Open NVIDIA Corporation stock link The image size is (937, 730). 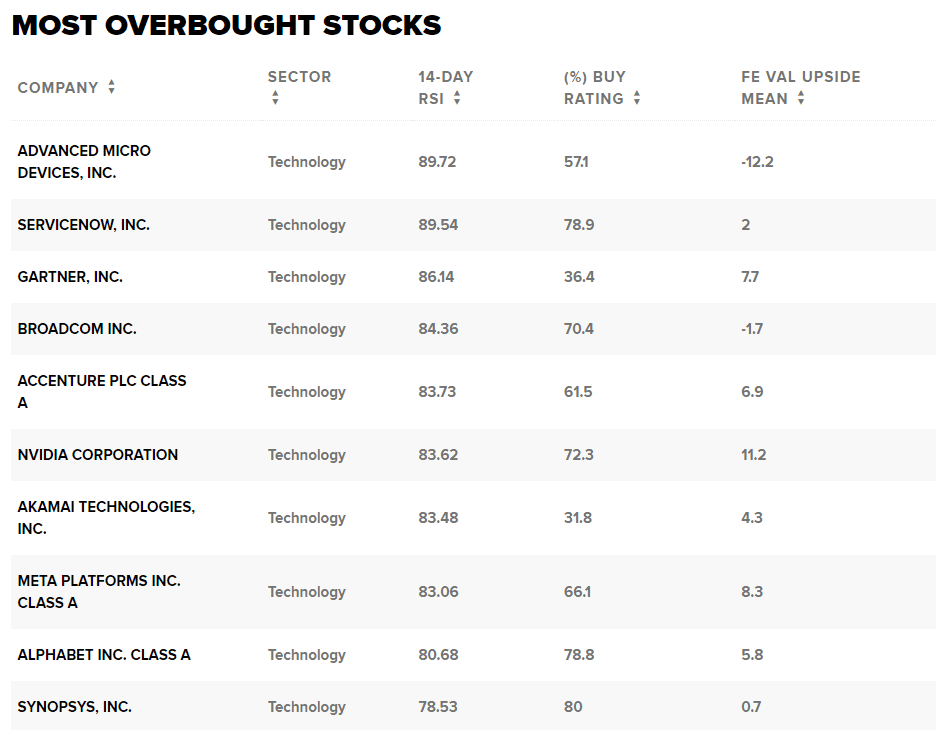98,455
